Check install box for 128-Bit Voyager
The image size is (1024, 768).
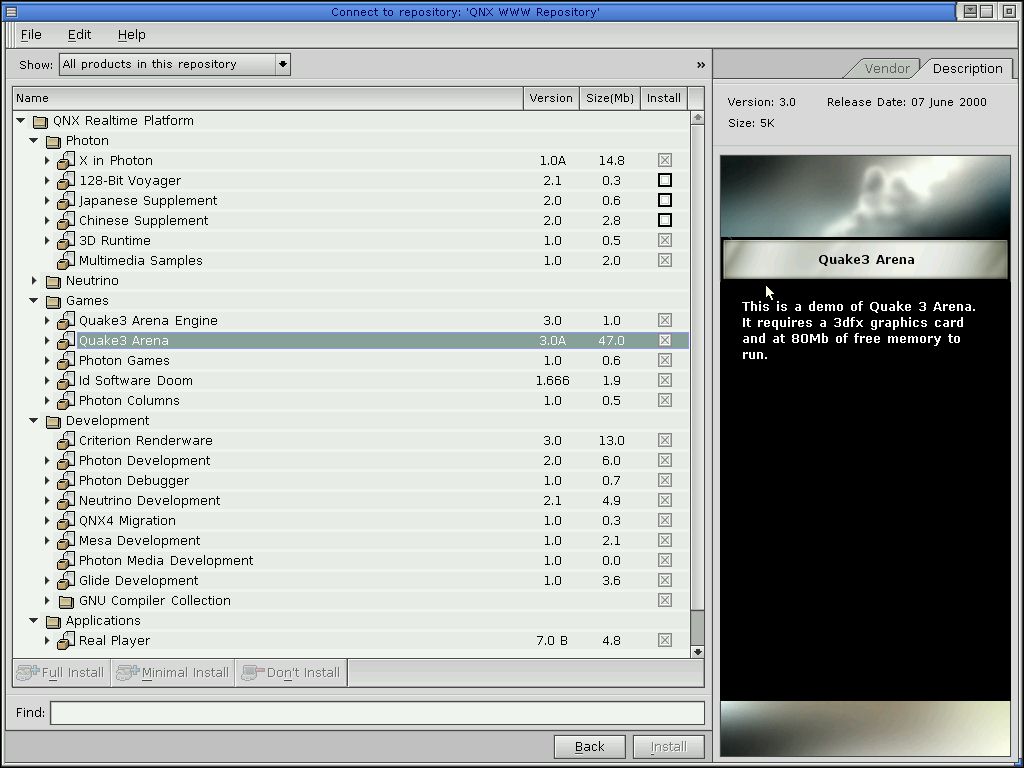(x=664, y=181)
